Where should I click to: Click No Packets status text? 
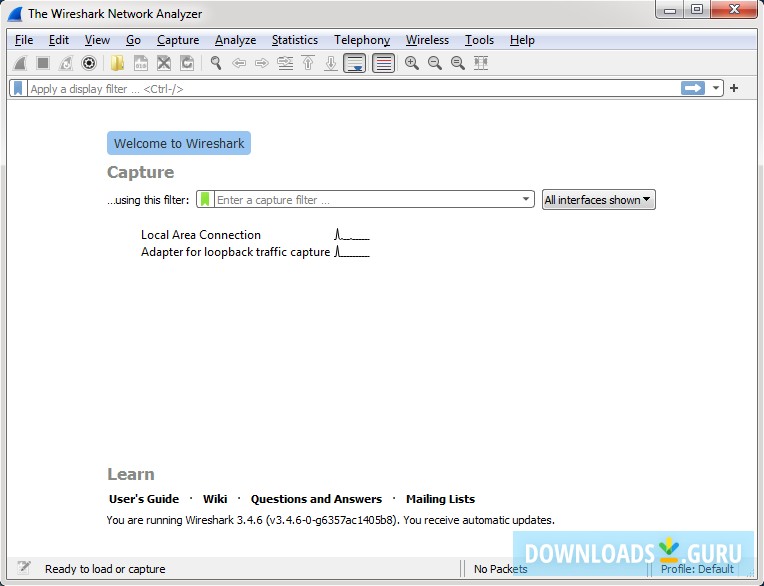tap(500, 569)
